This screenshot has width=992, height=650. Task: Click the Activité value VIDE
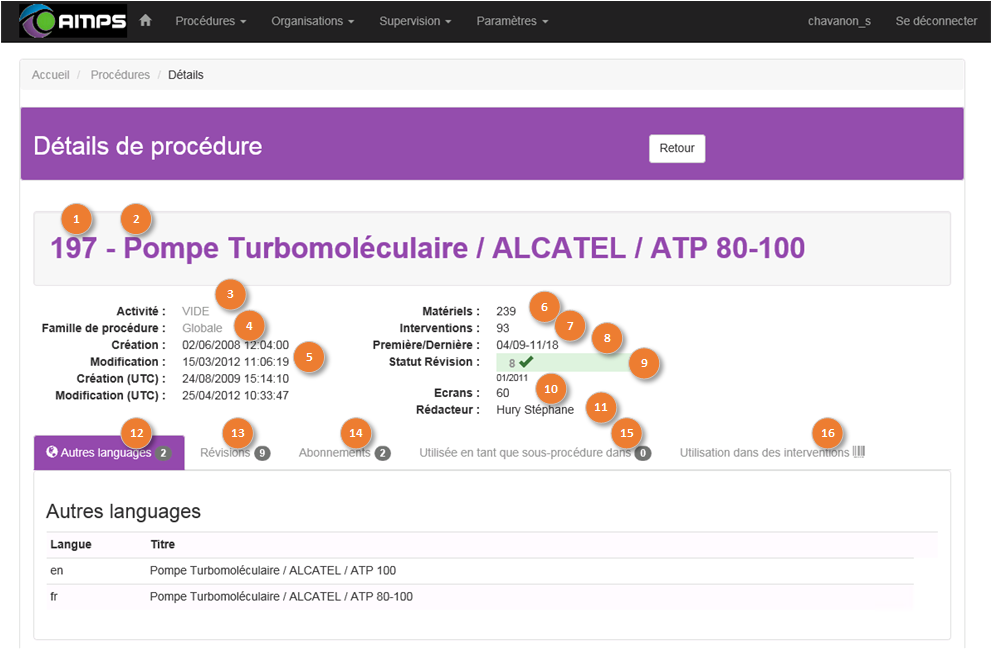195,311
